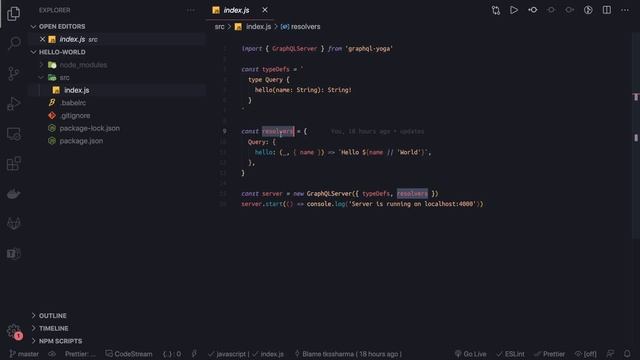The height and width of the screenshot is (360, 640).
Task: Open the Remote Explorer view
Action: 13,134
